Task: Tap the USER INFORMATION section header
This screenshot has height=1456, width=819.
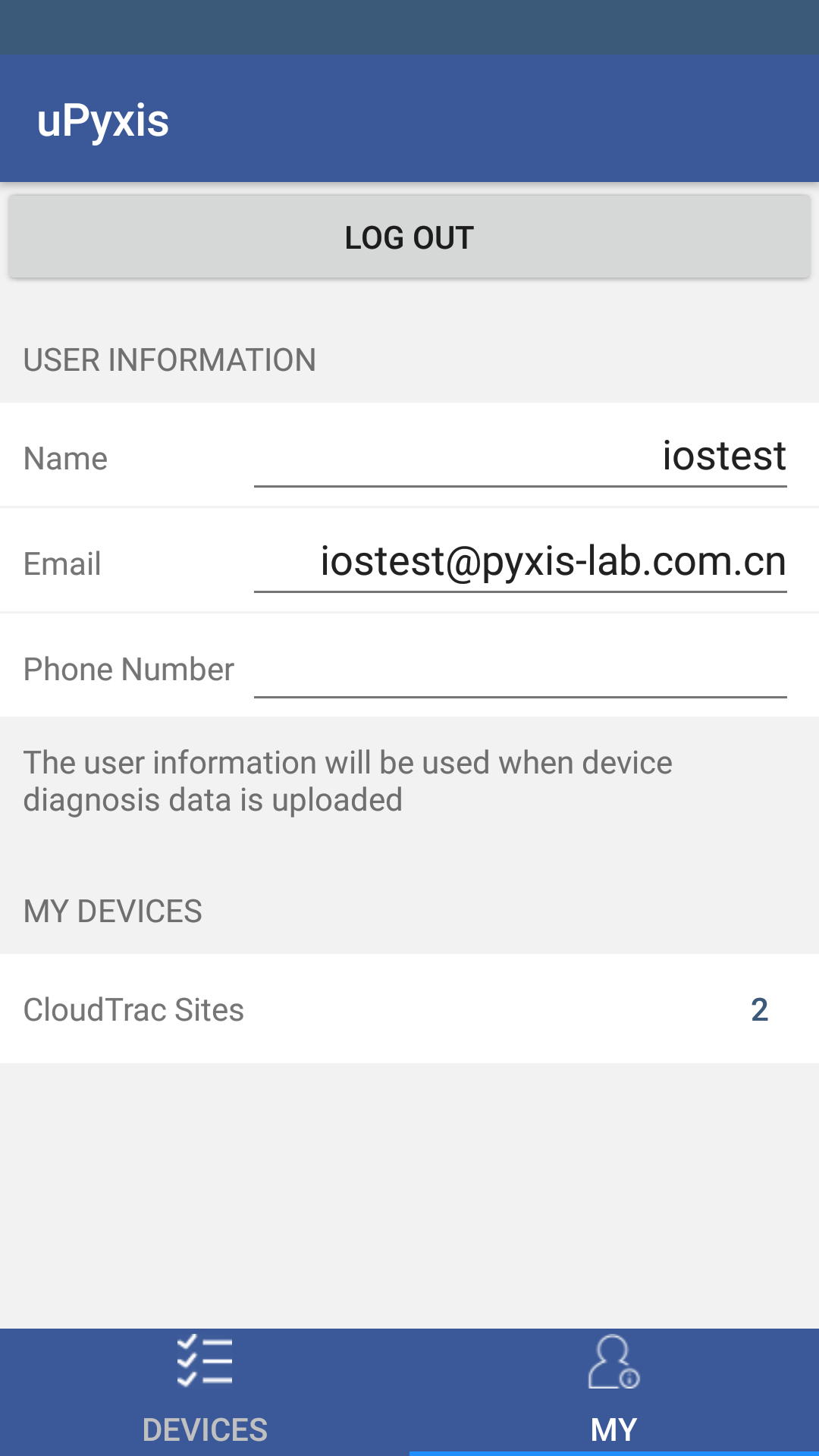Action: coord(170,360)
